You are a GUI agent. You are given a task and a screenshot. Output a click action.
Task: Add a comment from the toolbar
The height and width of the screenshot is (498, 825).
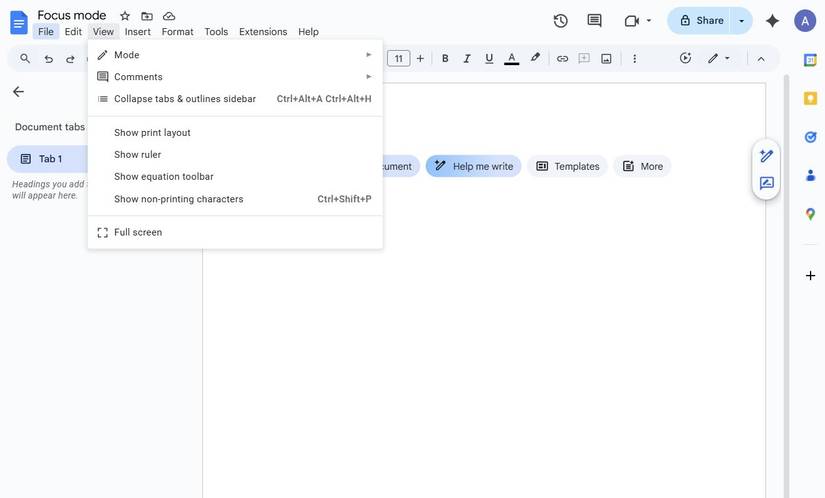(x=584, y=58)
